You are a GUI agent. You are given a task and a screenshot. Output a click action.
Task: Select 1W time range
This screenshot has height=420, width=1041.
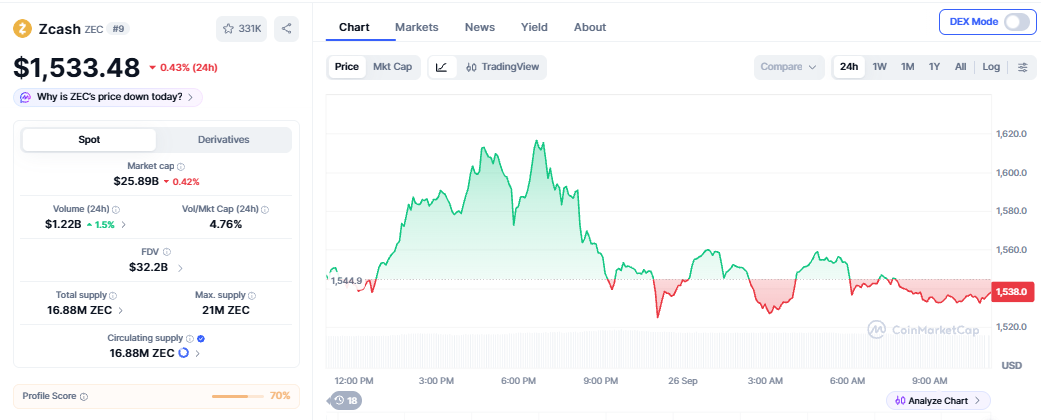[x=880, y=67]
